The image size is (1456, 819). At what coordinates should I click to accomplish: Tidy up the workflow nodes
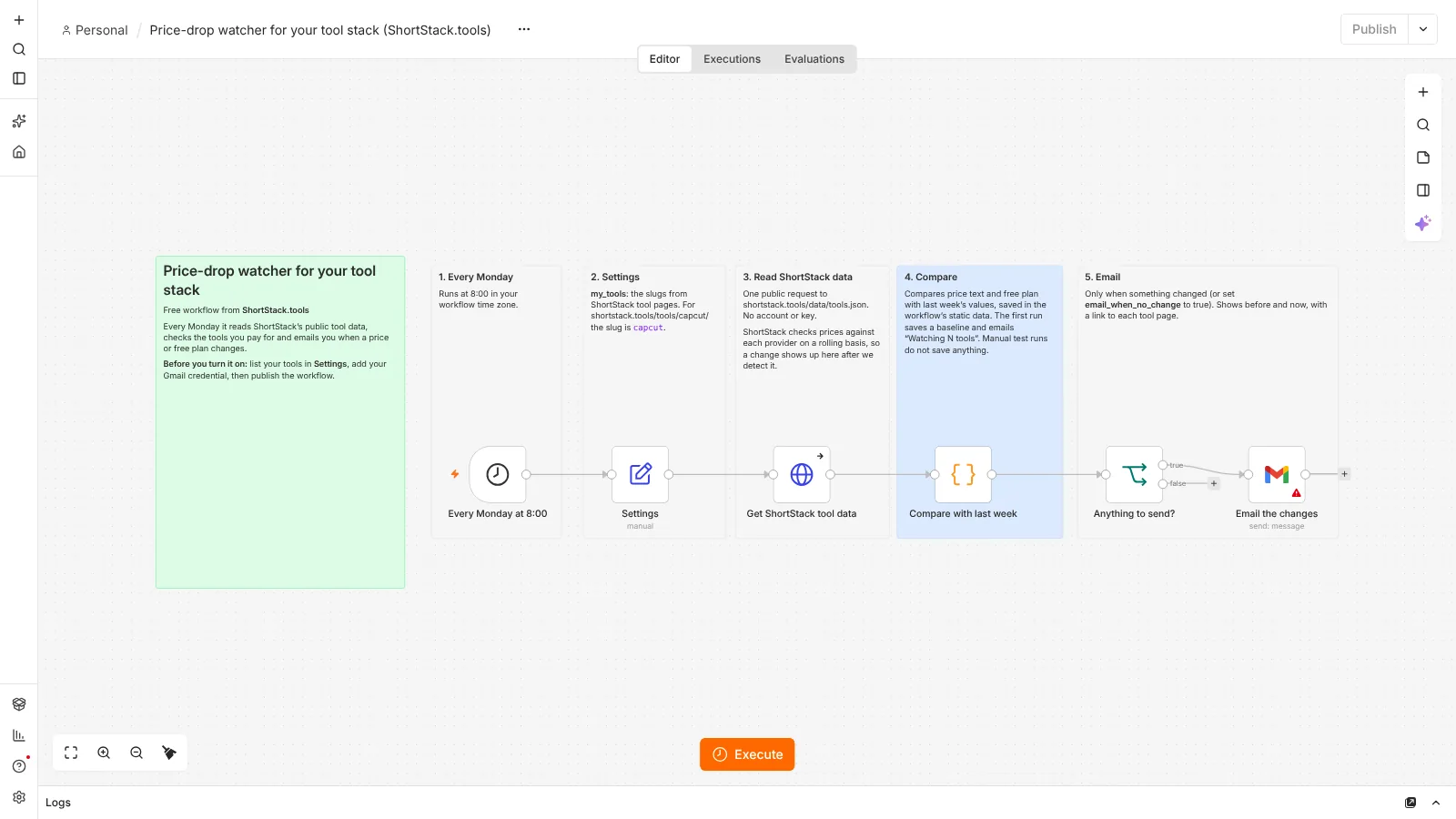(169, 753)
